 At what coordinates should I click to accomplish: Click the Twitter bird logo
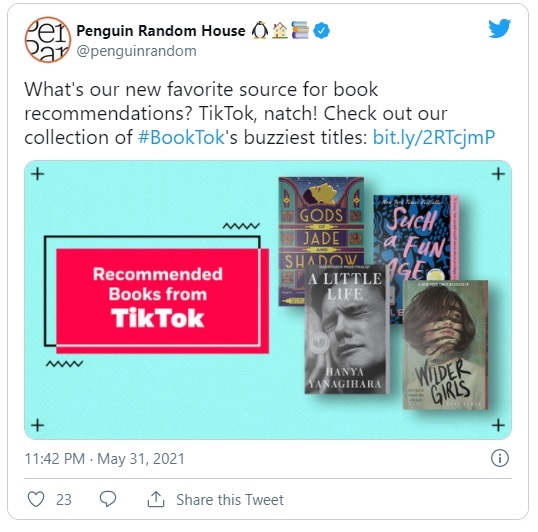pos(500,28)
